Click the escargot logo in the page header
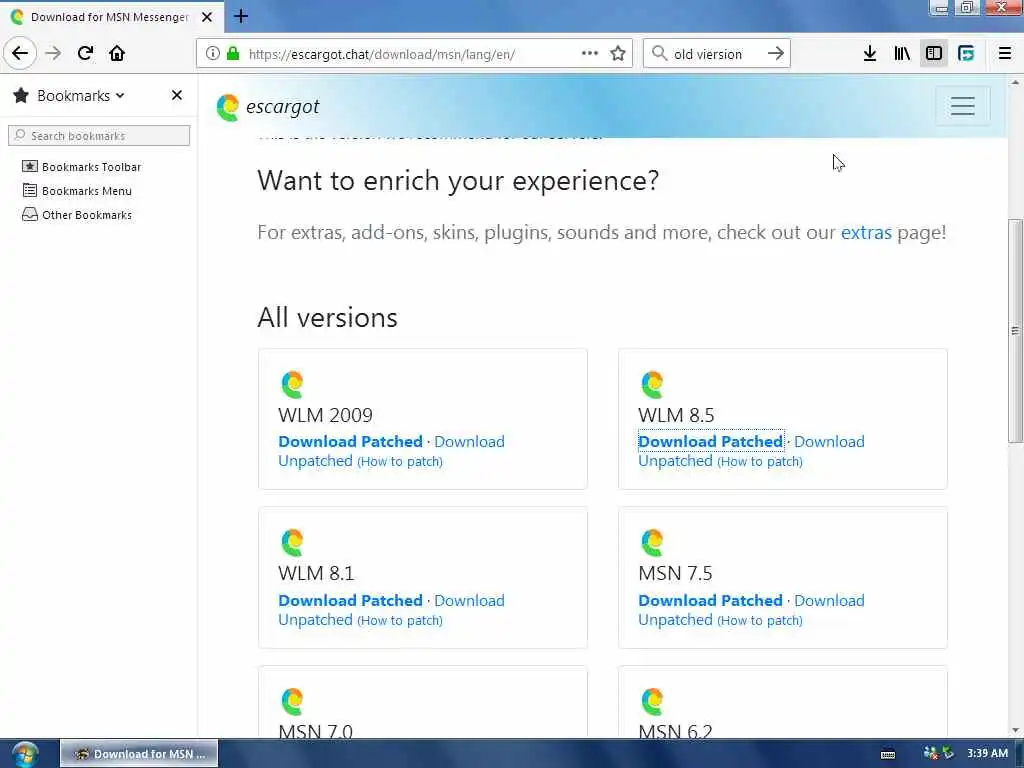1024x768 pixels. pos(268,107)
